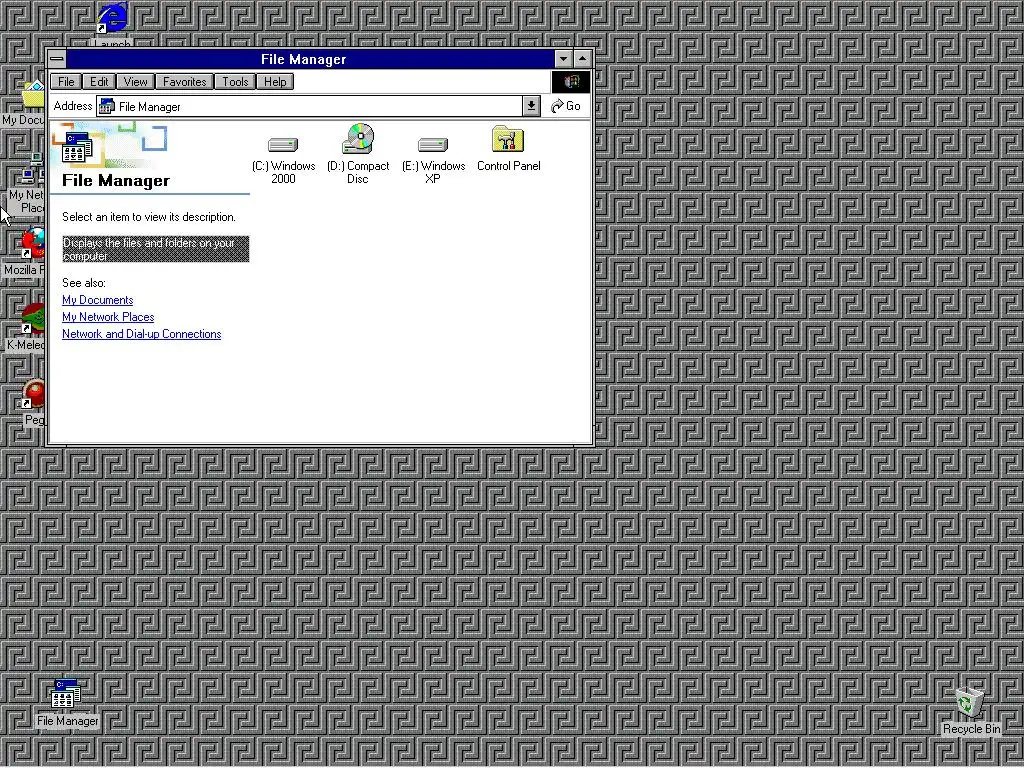Click the Windows logo throbber icon
1024x768 pixels.
click(571, 82)
